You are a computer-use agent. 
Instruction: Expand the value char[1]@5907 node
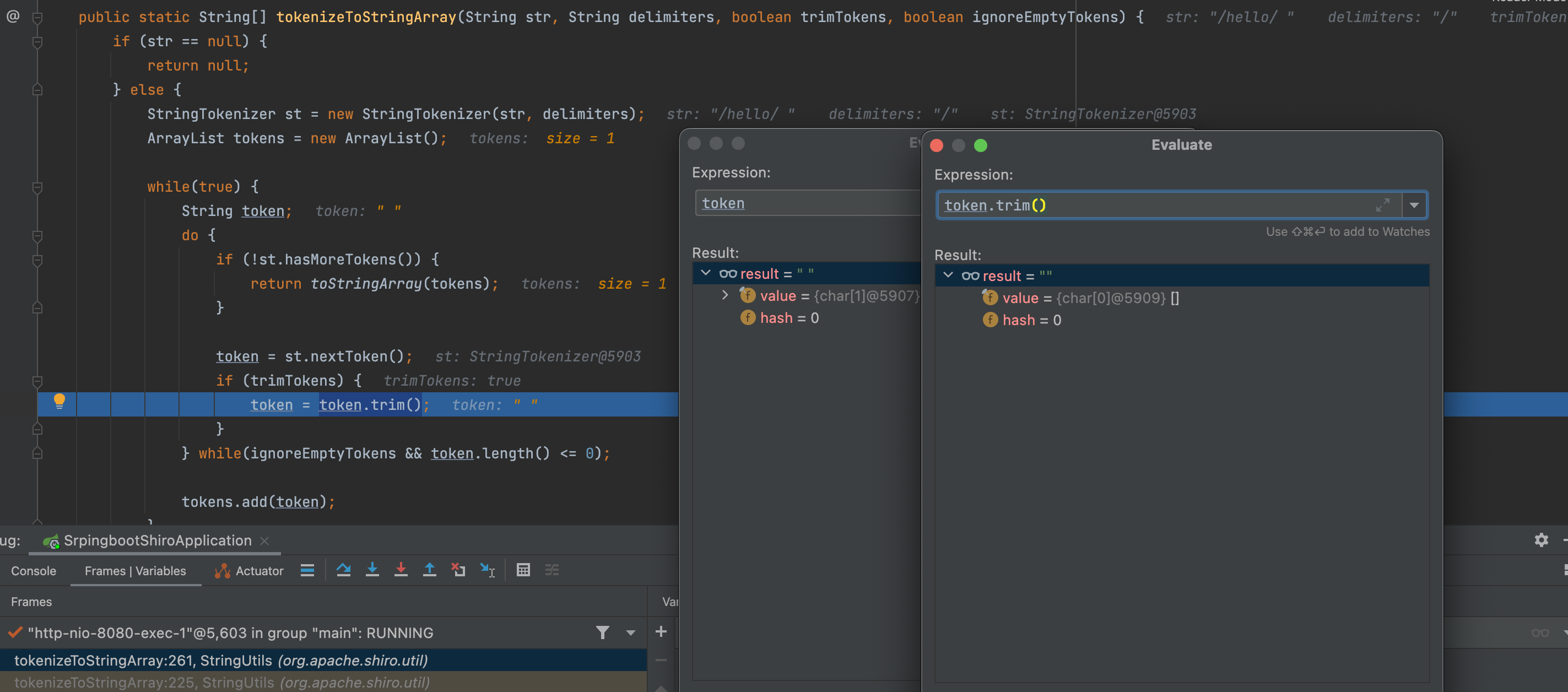(724, 295)
